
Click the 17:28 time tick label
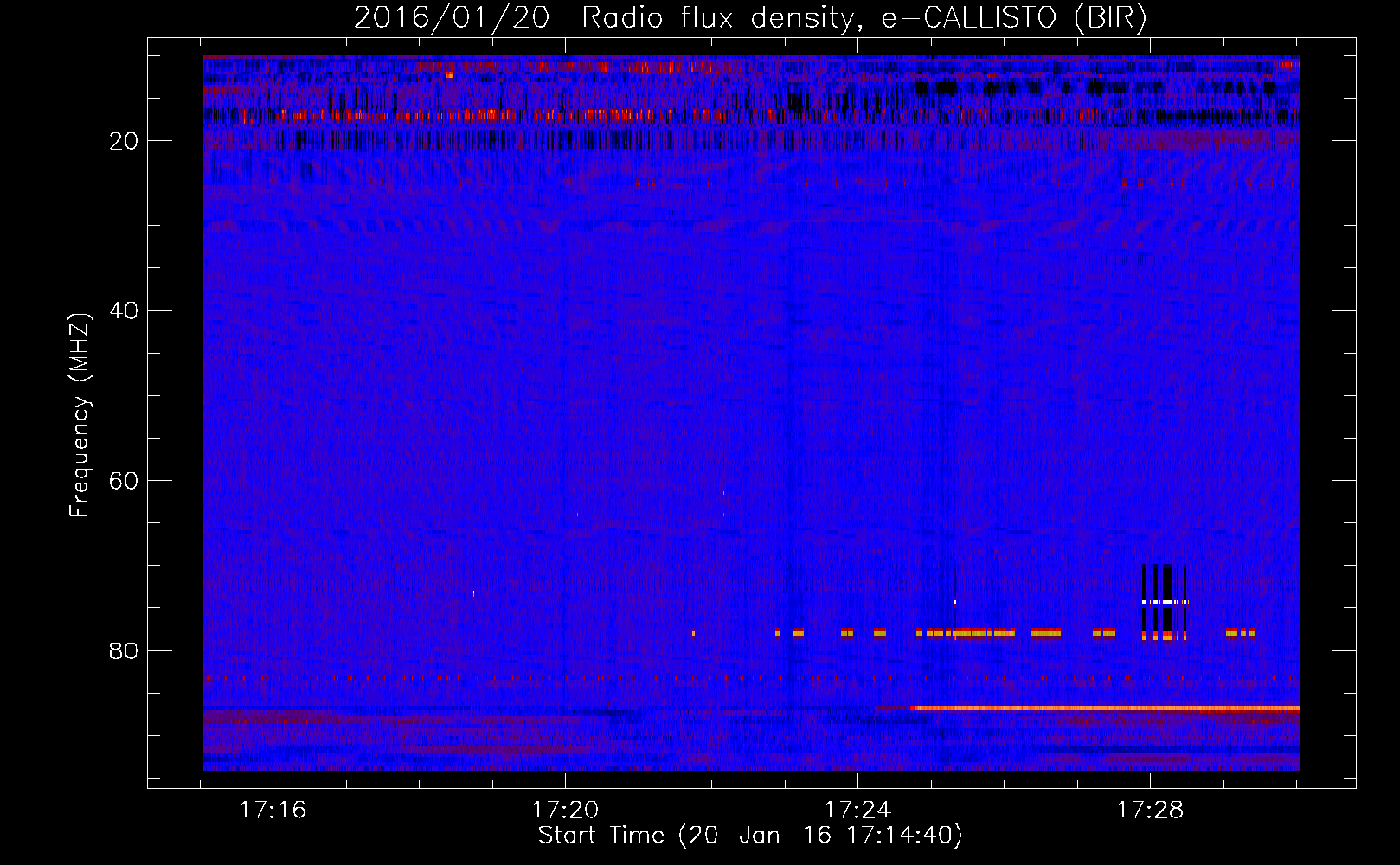click(1150, 811)
